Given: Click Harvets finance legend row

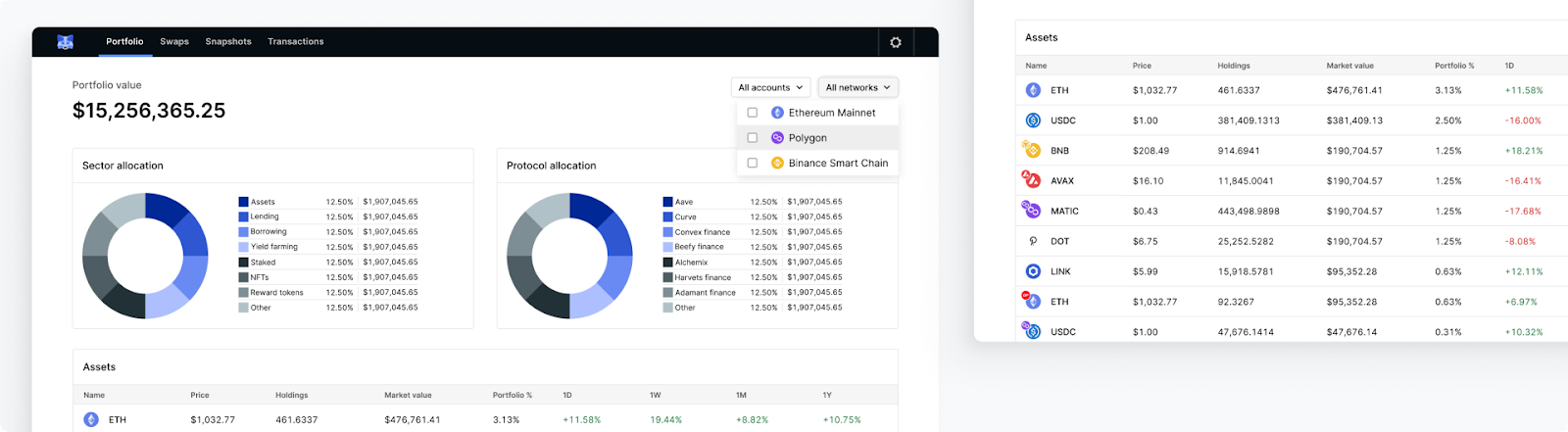Looking at the screenshot, I should pyautogui.click(x=753, y=277).
